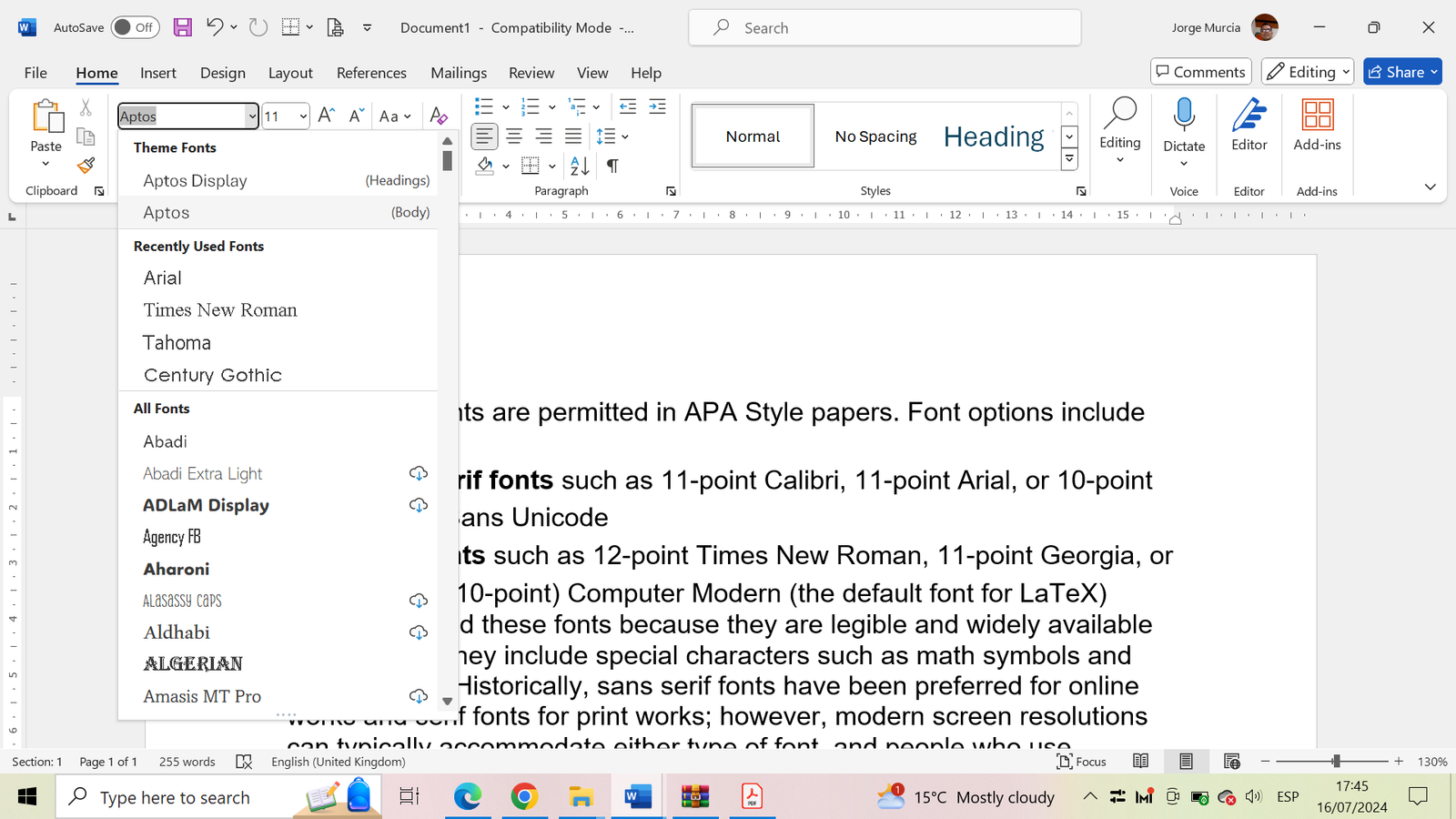Apply the Normal style
The width and height of the screenshot is (1456, 819).
pos(753,136)
